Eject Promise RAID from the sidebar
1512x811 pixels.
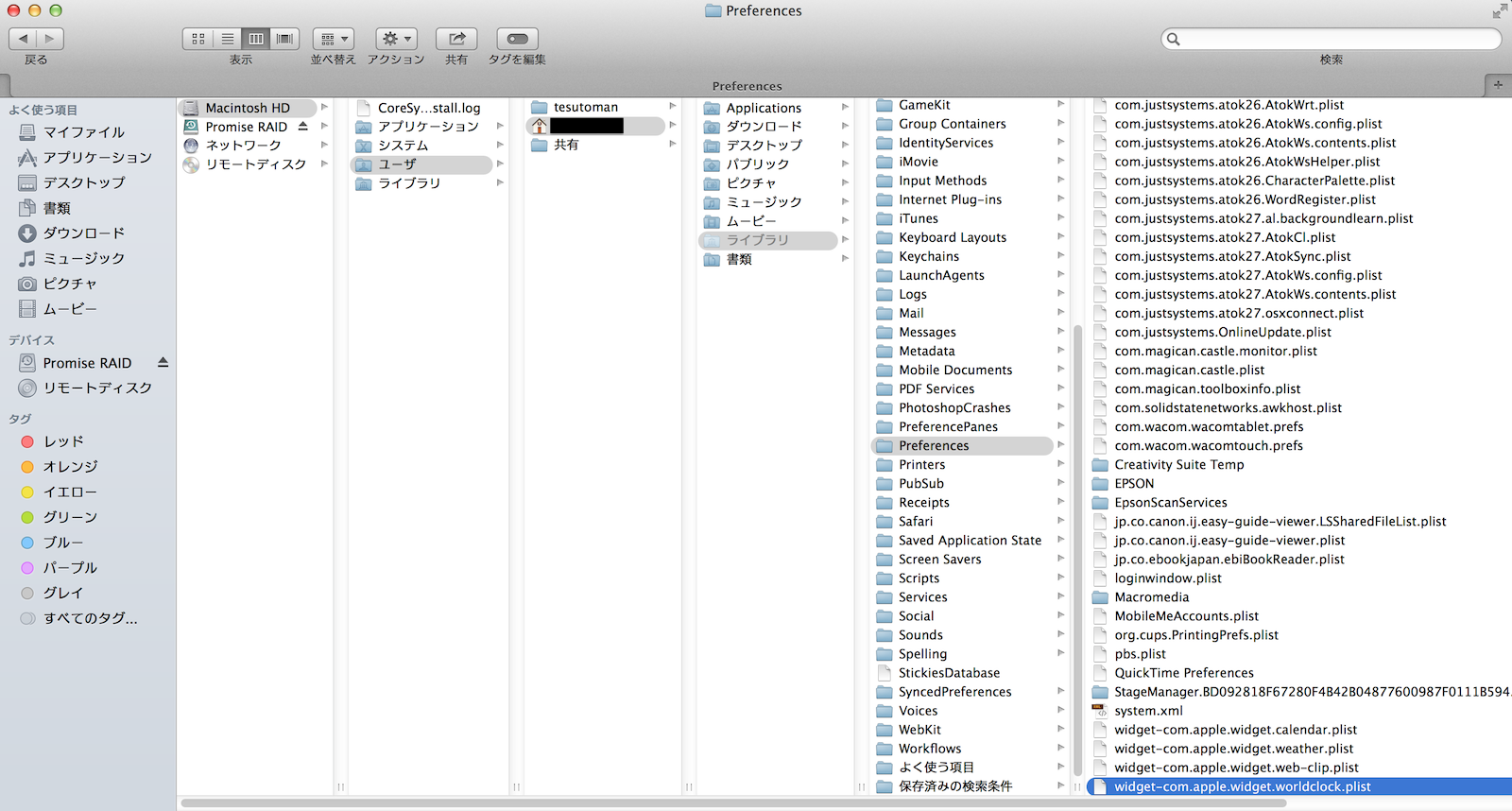pos(163,362)
